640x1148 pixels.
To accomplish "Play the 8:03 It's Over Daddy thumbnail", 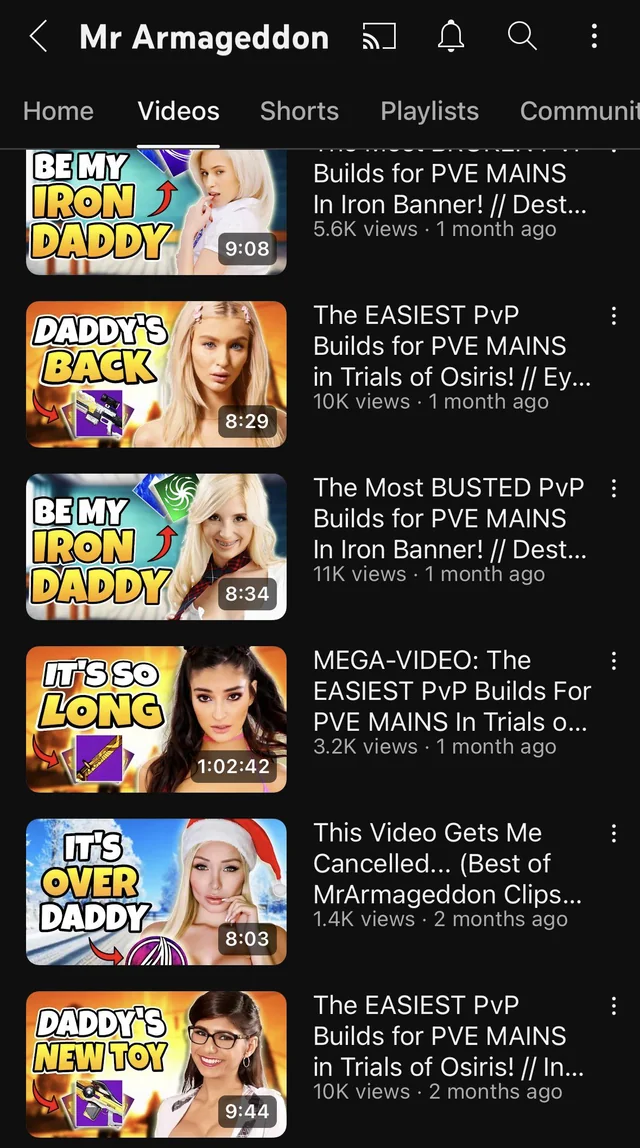I will pos(156,892).
